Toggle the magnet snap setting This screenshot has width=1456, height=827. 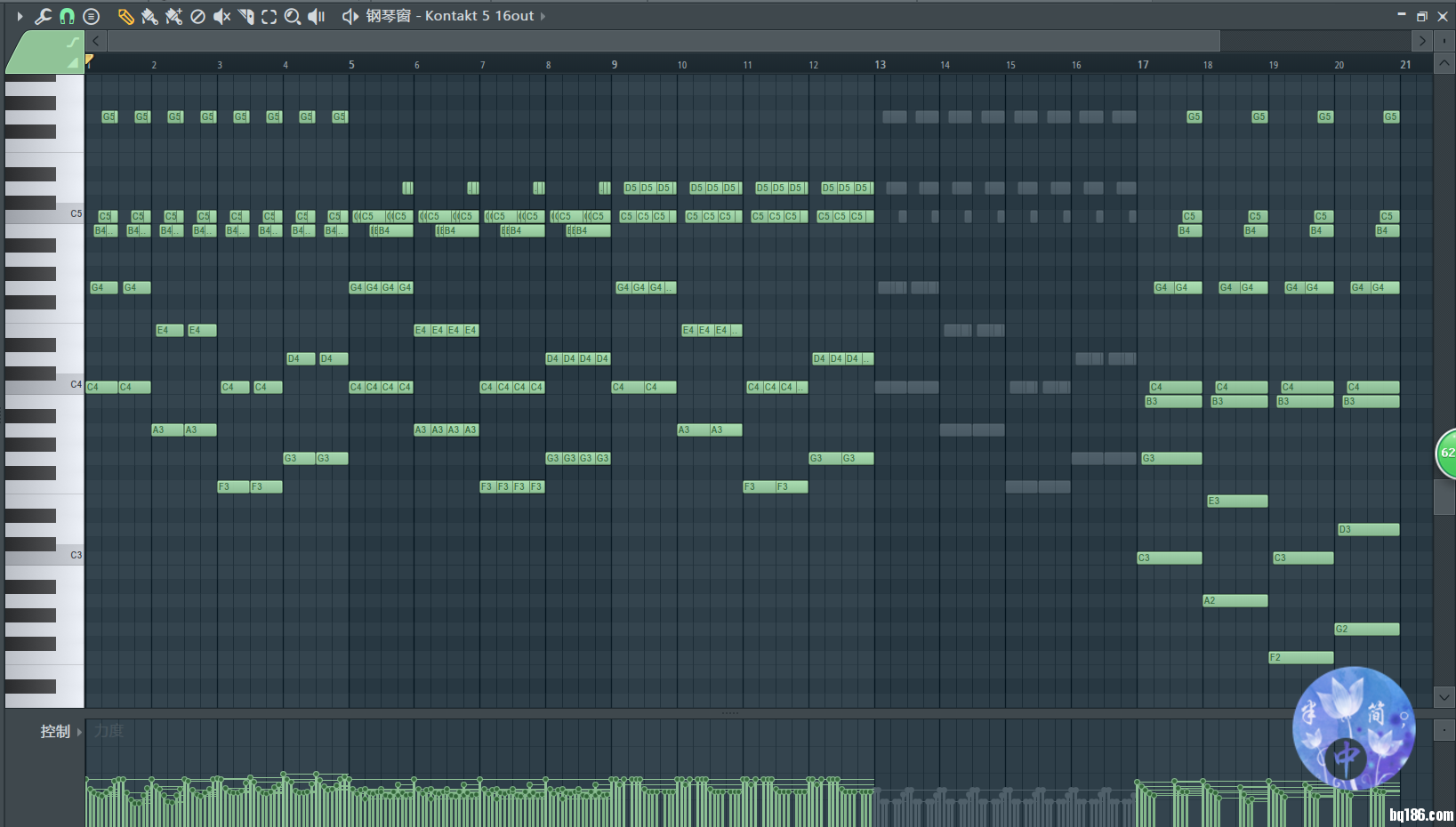point(67,16)
